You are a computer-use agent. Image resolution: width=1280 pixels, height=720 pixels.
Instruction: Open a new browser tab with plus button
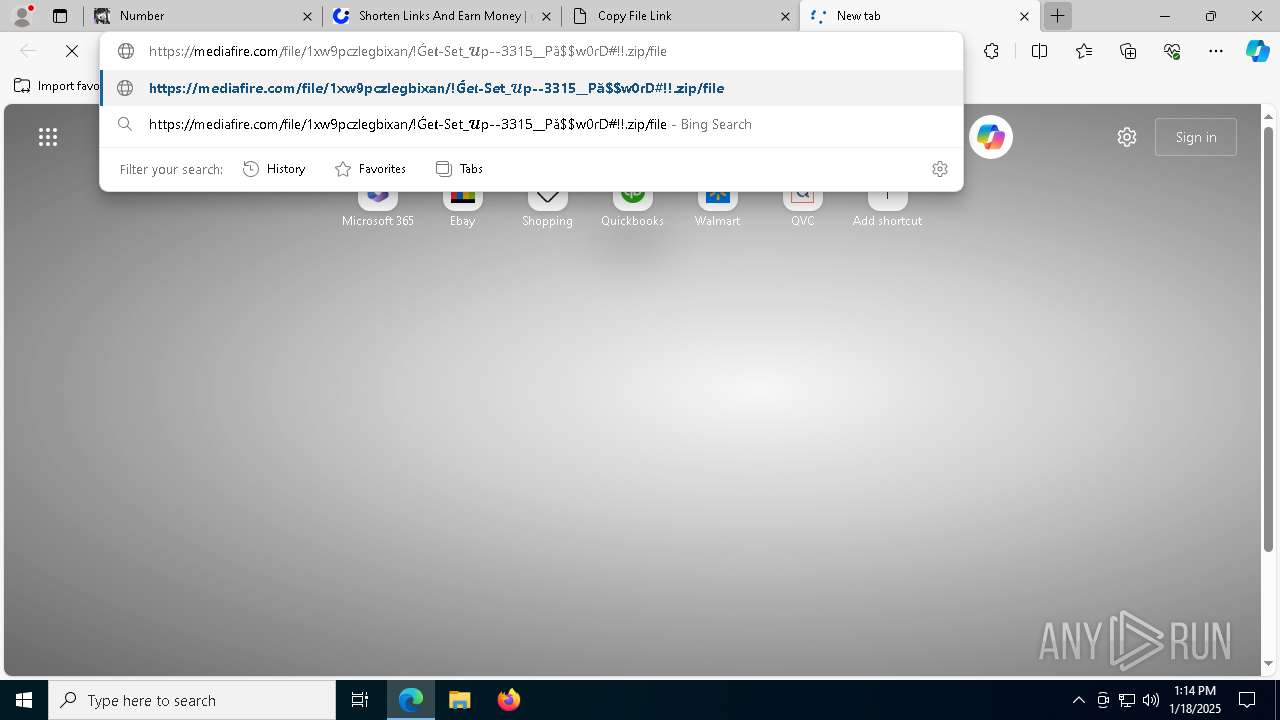[1057, 16]
